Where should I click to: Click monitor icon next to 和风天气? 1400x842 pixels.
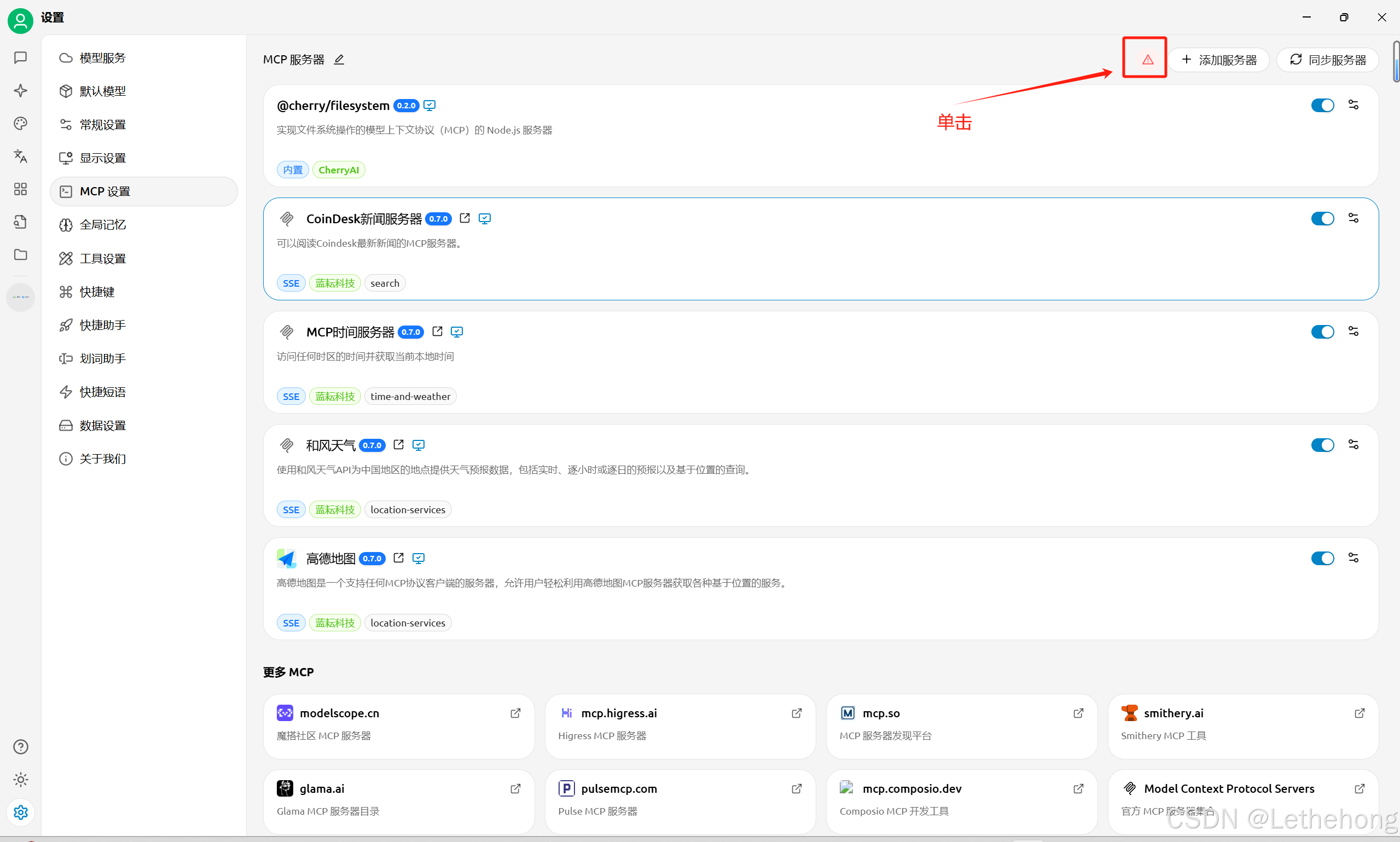[x=419, y=445]
